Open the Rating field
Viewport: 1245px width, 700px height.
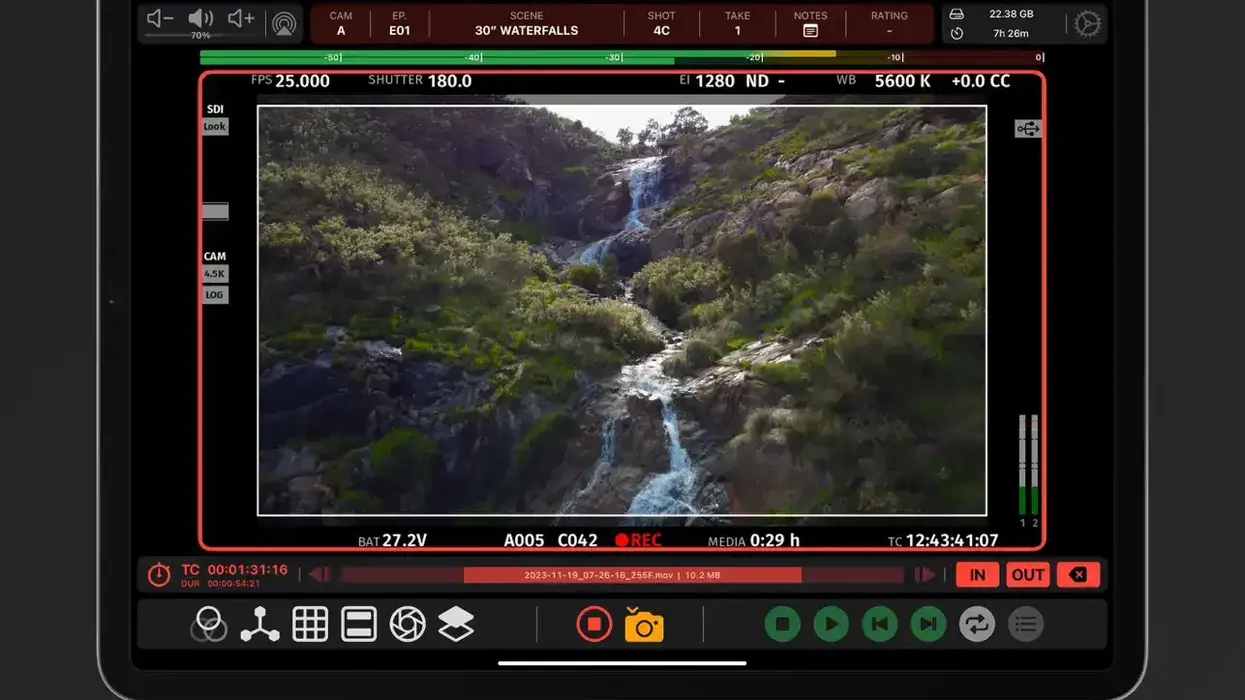click(889, 24)
